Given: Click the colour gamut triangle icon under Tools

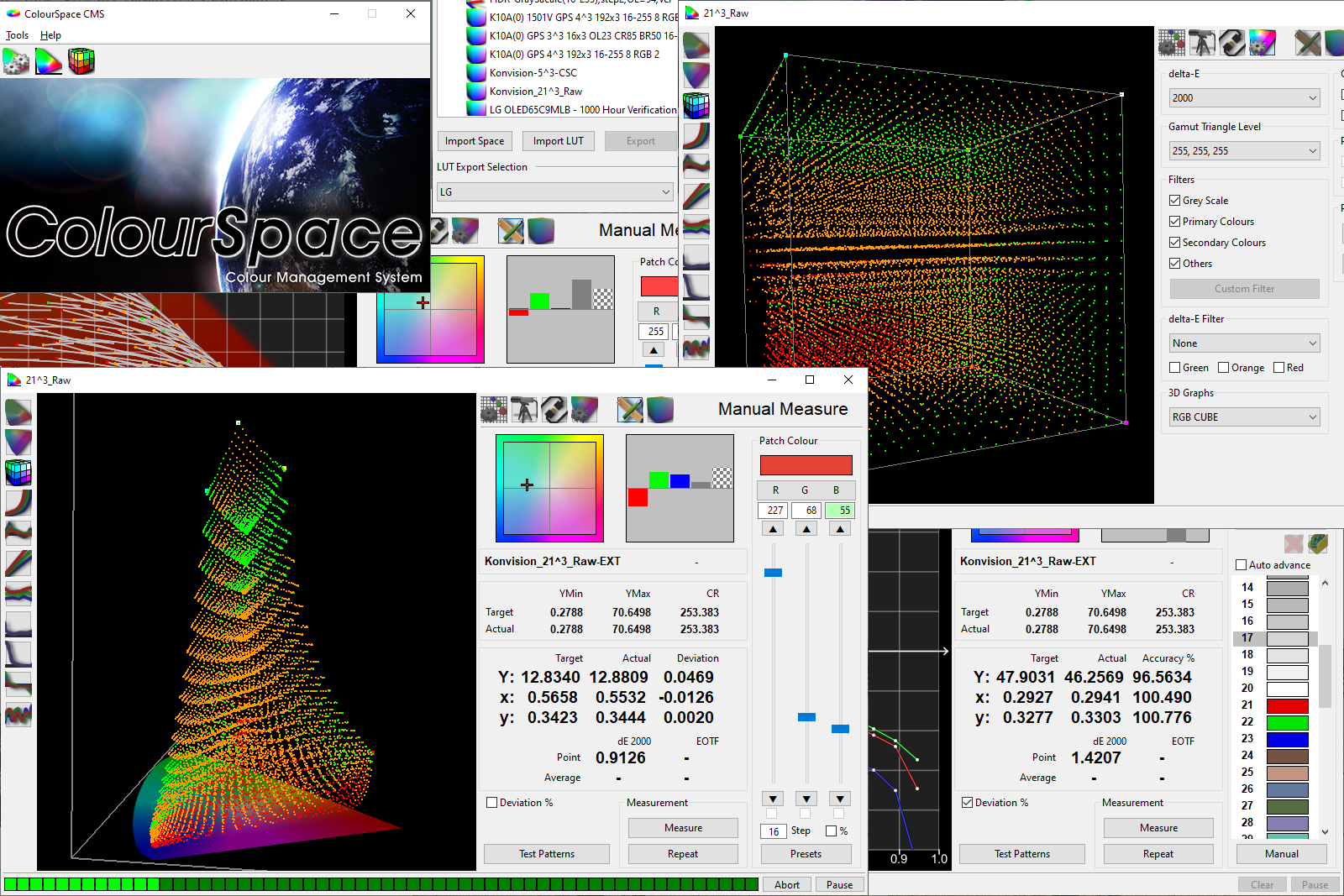Looking at the screenshot, I should [x=49, y=61].
